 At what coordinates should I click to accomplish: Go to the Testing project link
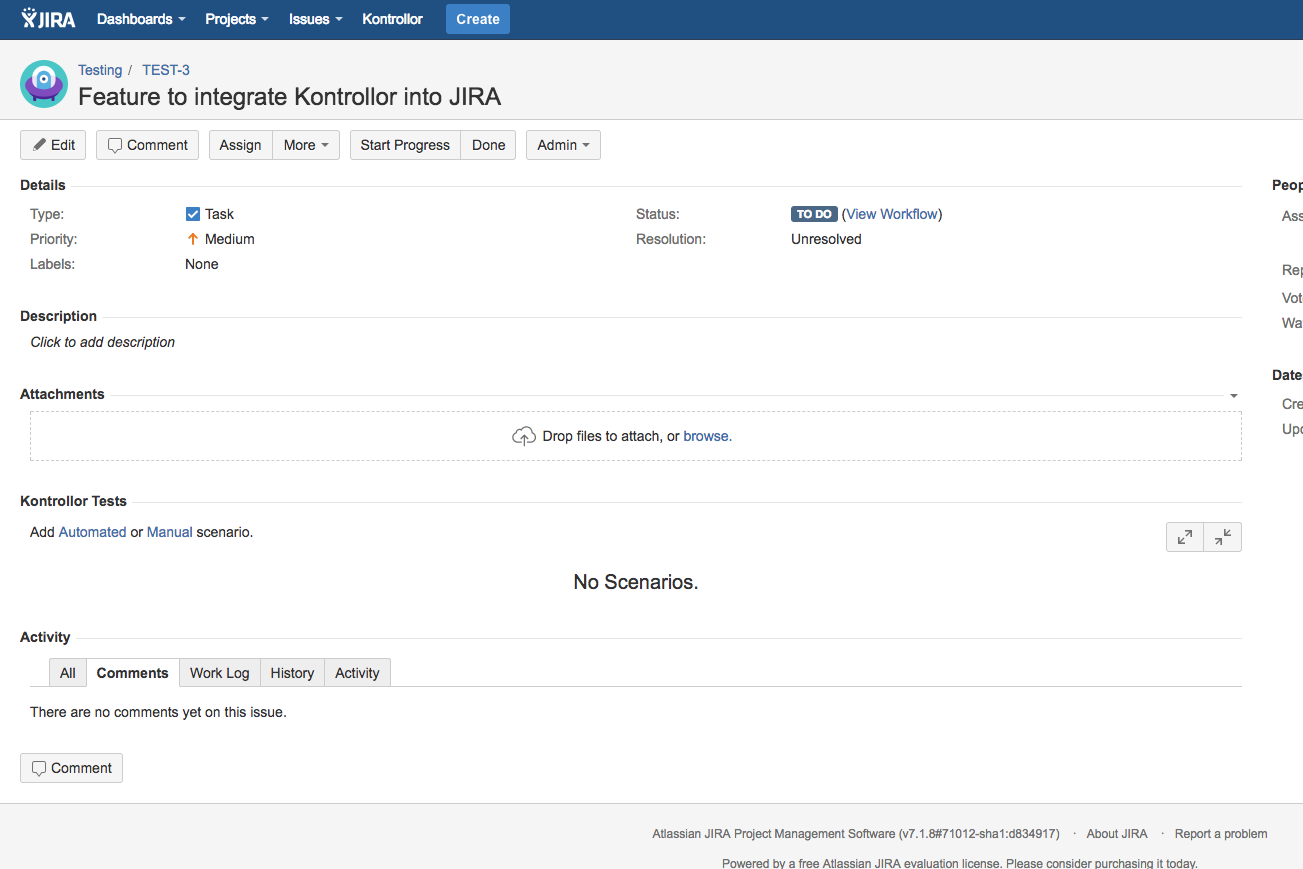point(100,70)
